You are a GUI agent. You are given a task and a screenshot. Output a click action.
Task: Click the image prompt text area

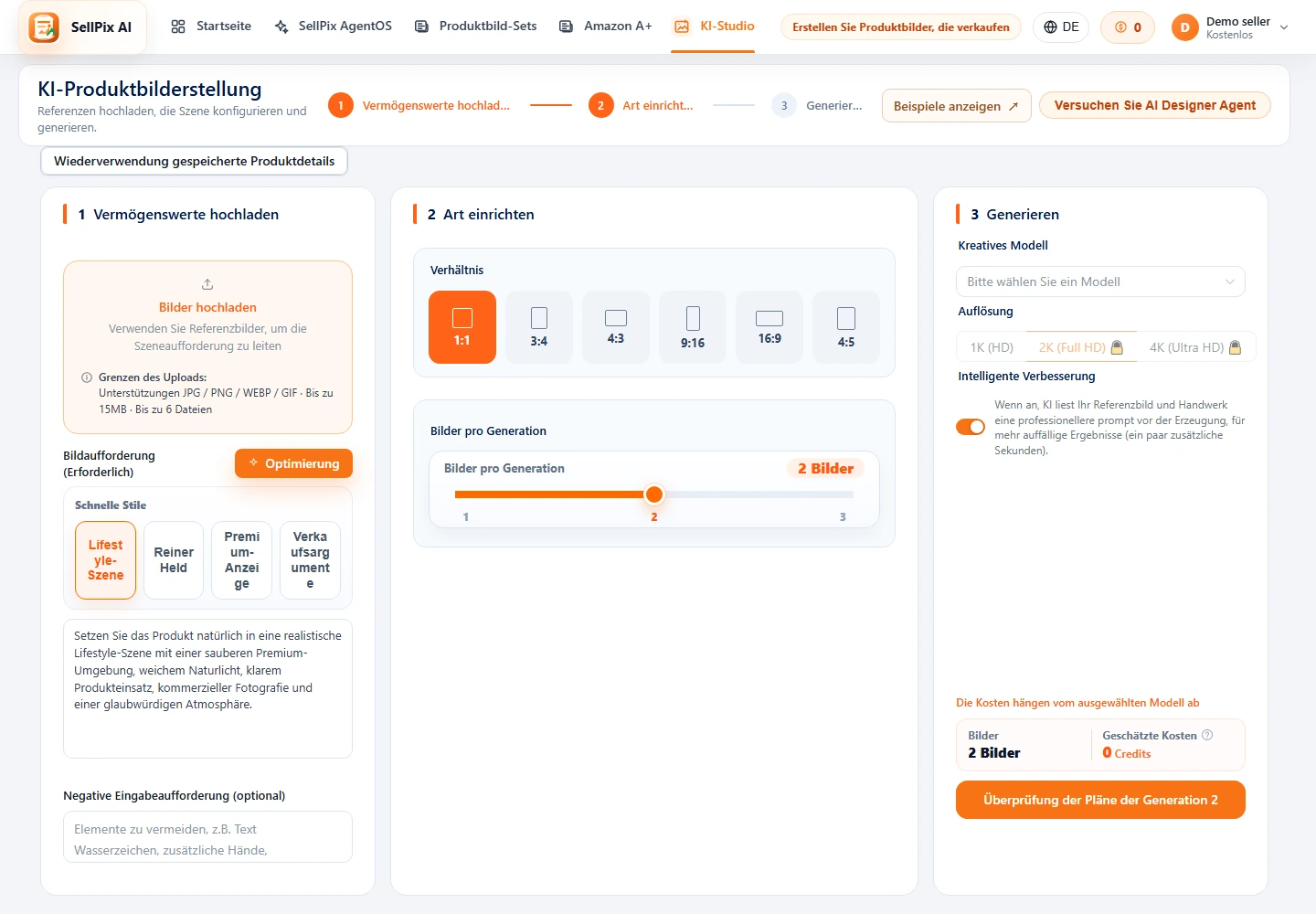click(207, 689)
